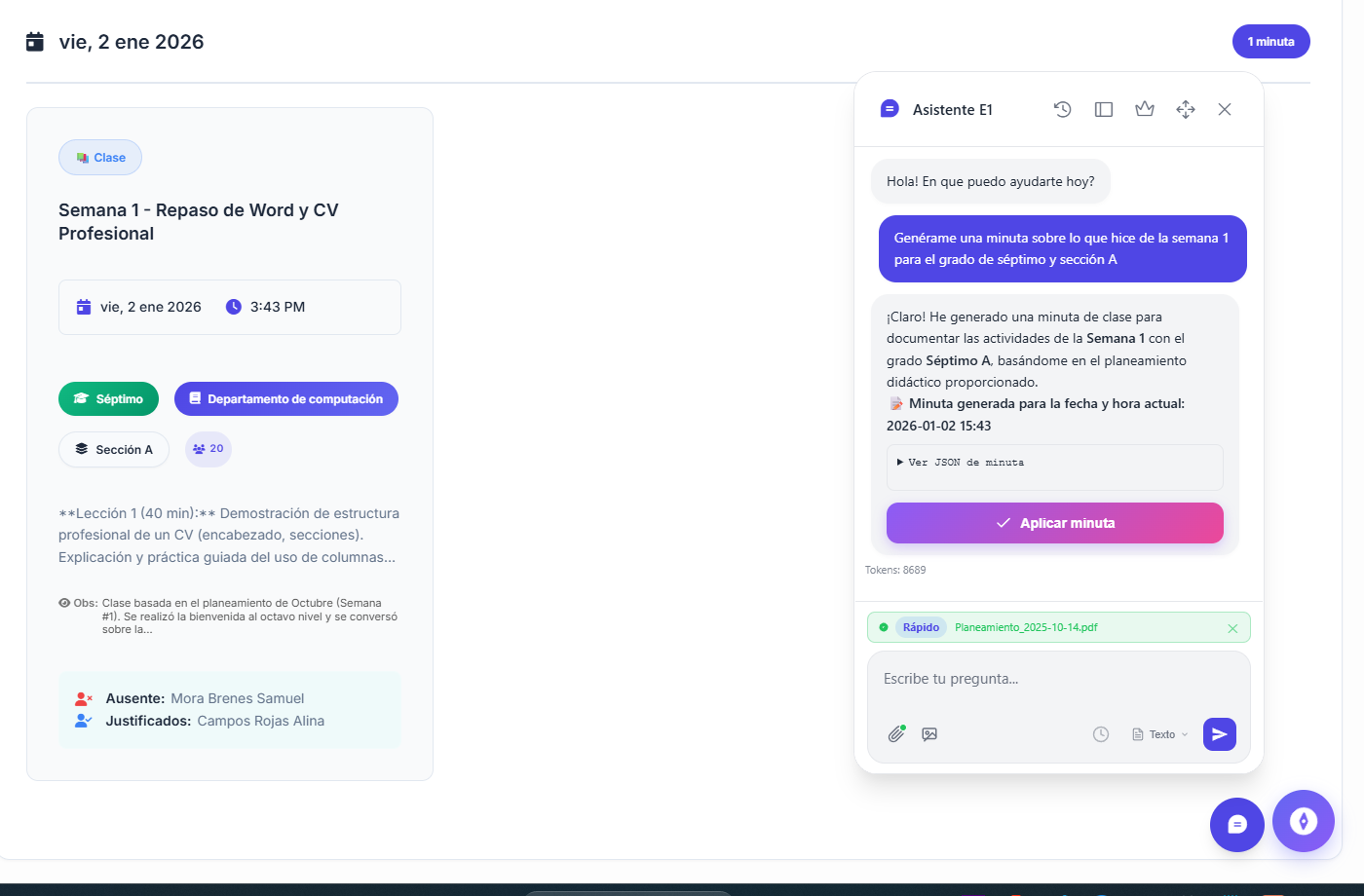Send message with paper plane button
The image size is (1364, 896).
[1219, 734]
